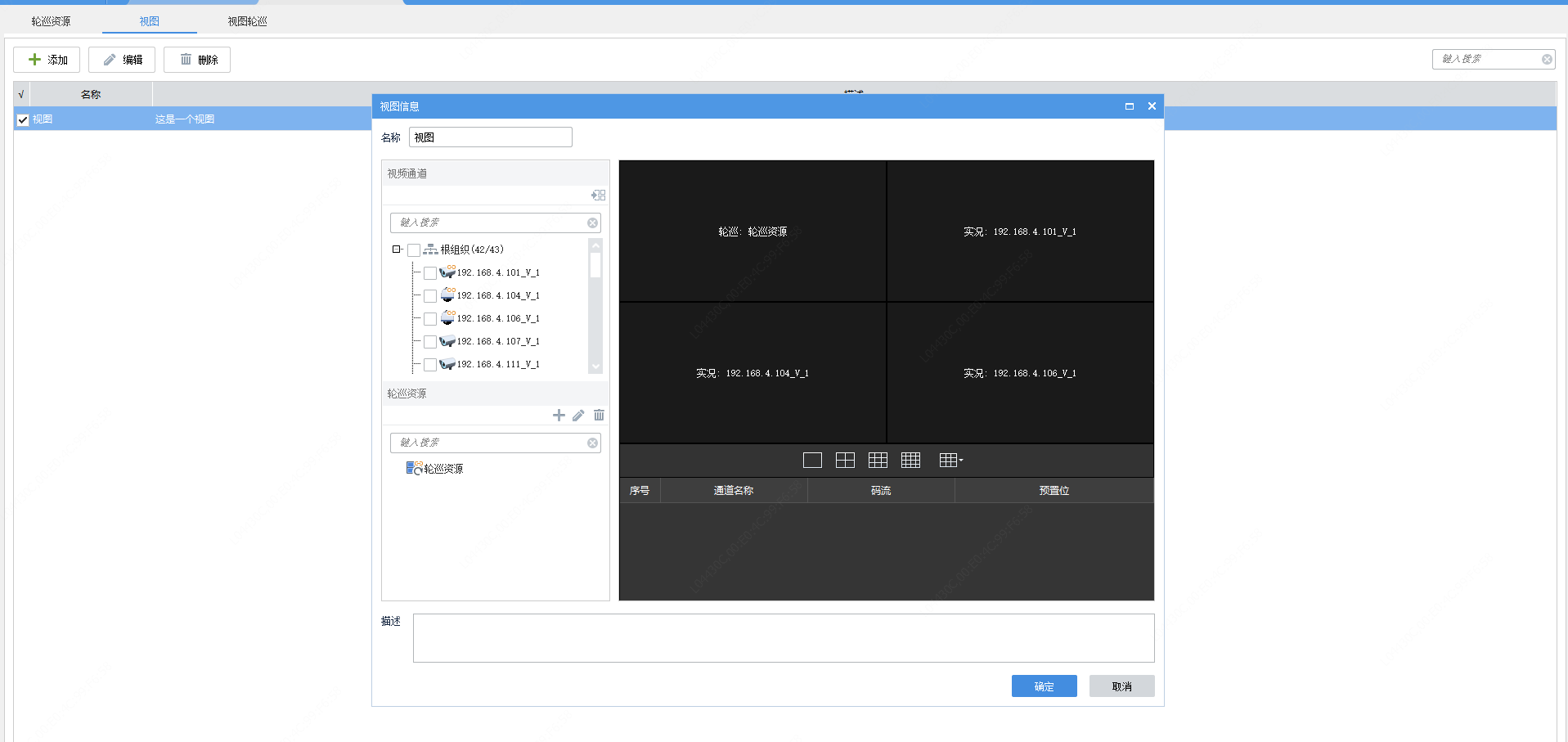Switch to the 轮巡资源 tab
This screenshot has width=1568, height=742.
[x=51, y=21]
